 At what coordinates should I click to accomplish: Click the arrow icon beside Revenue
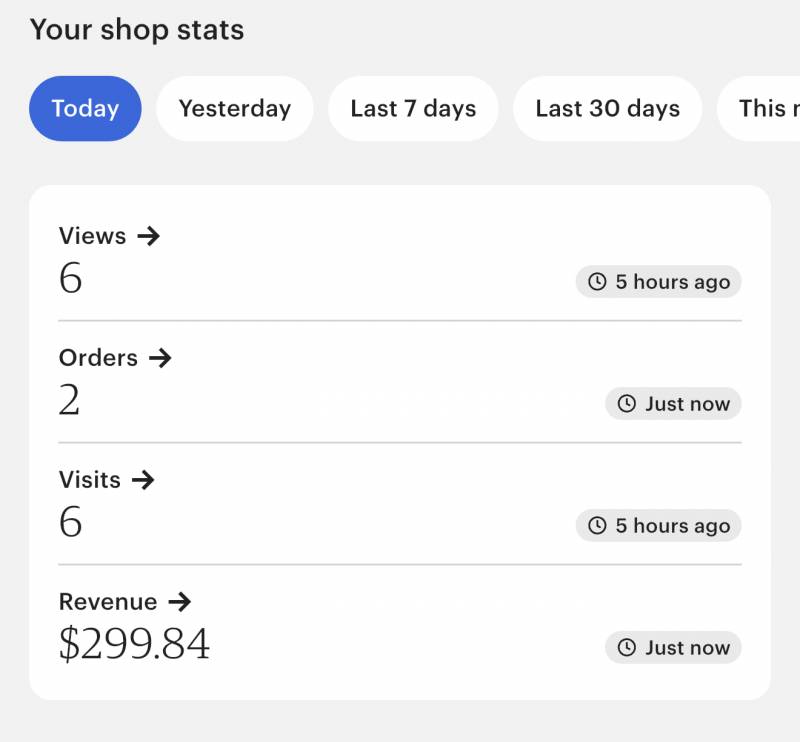[x=180, y=602]
